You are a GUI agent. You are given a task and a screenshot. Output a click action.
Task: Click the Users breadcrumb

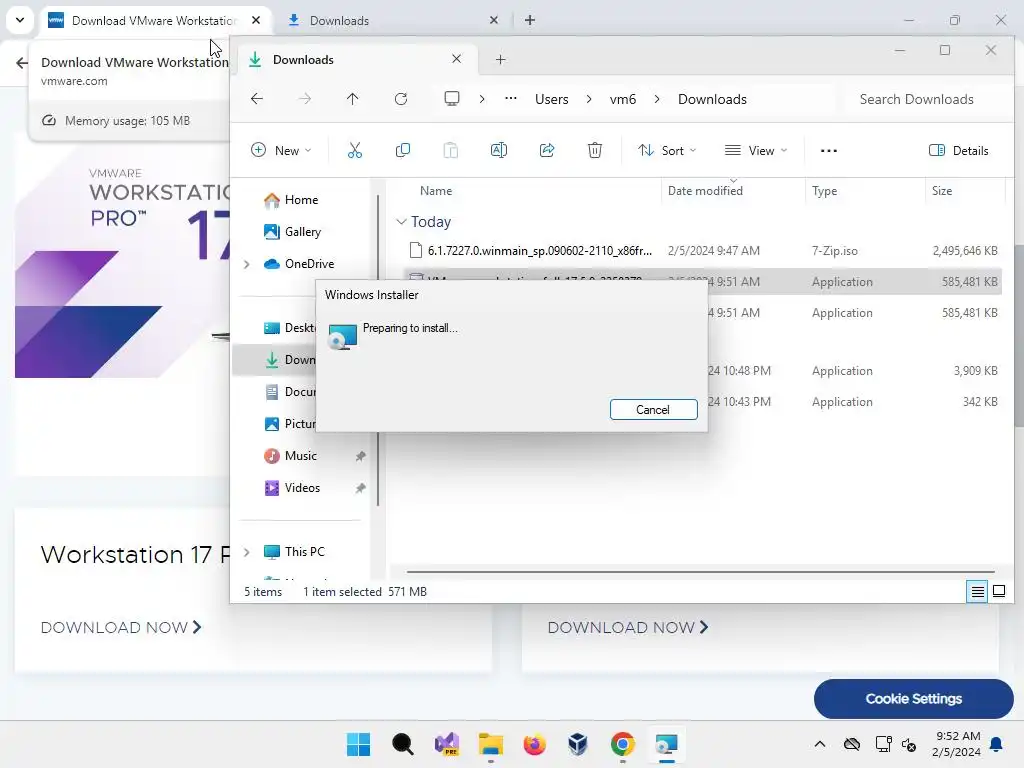tap(552, 99)
